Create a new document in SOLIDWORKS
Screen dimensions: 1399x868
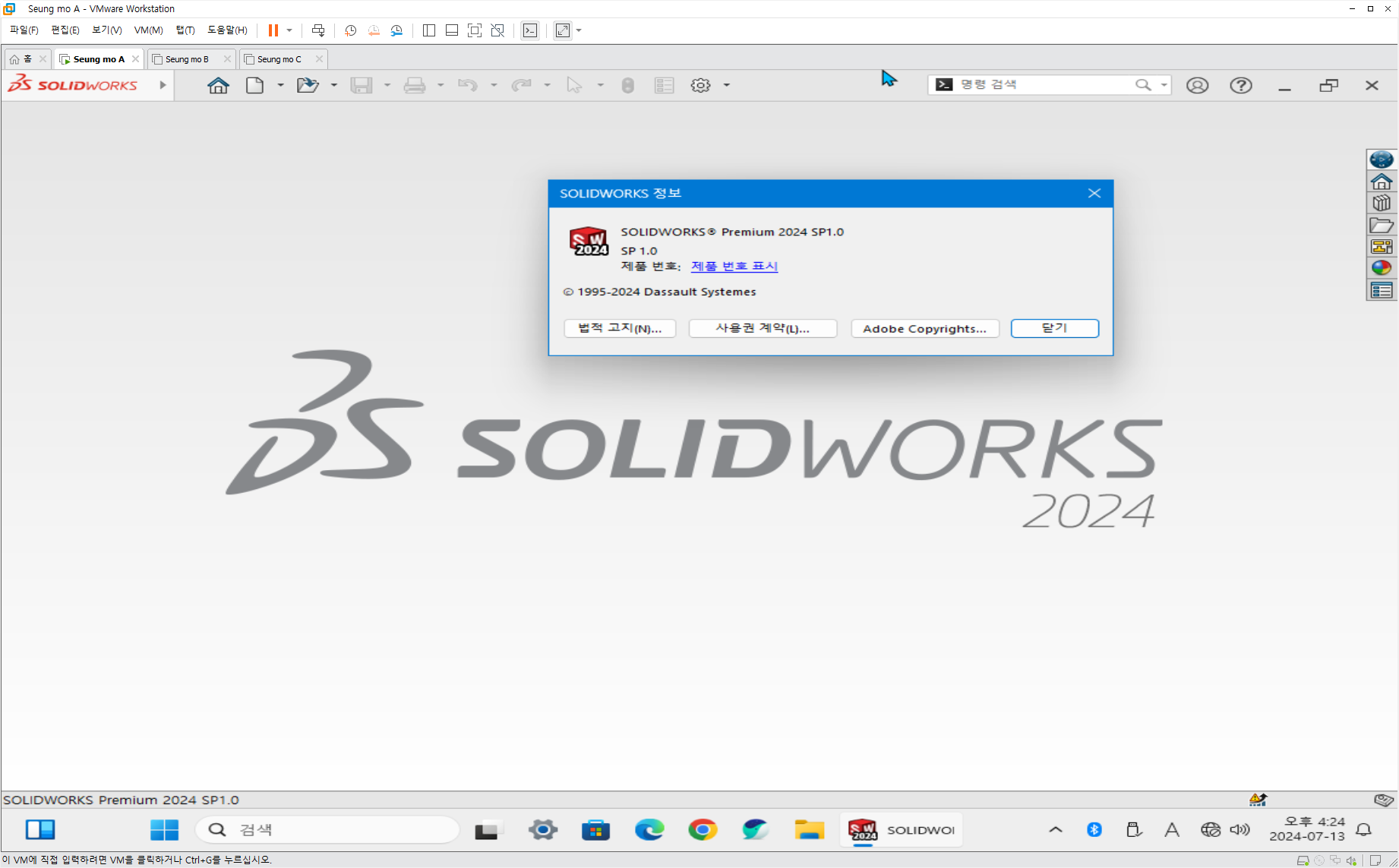click(255, 85)
